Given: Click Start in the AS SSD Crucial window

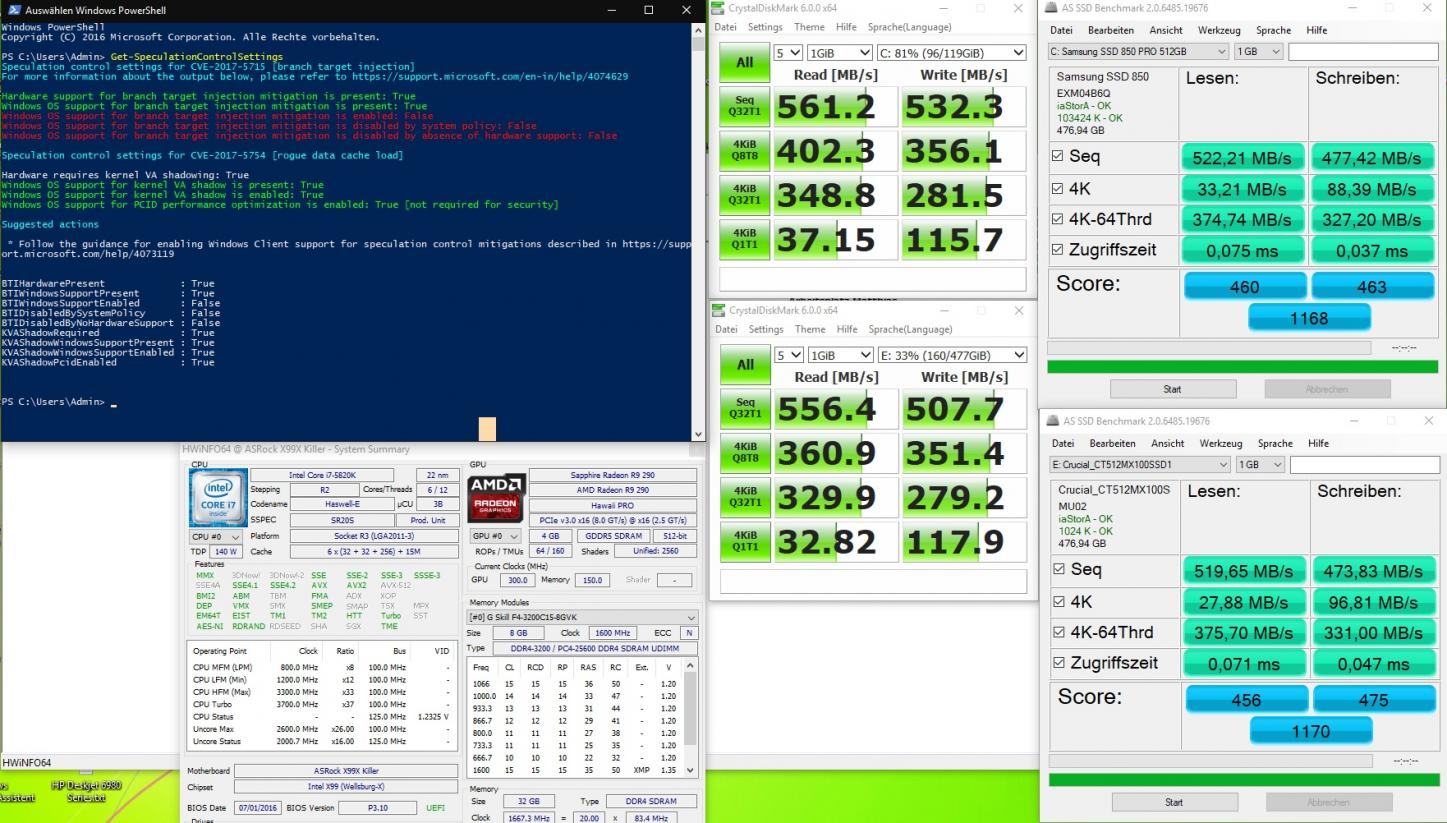Looking at the screenshot, I should (x=1173, y=802).
